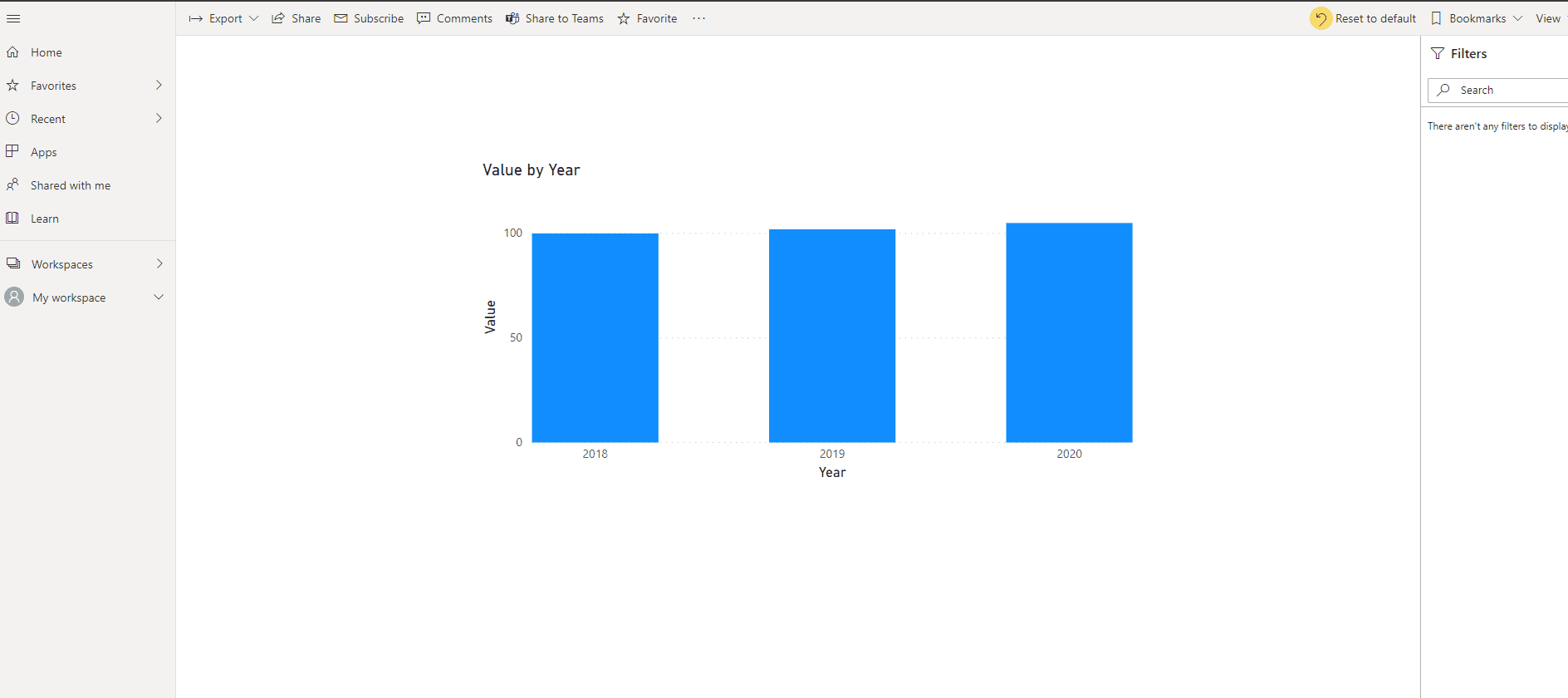Click the Filters pane heading
Screen dimensions: 1568x698
tap(1468, 53)
